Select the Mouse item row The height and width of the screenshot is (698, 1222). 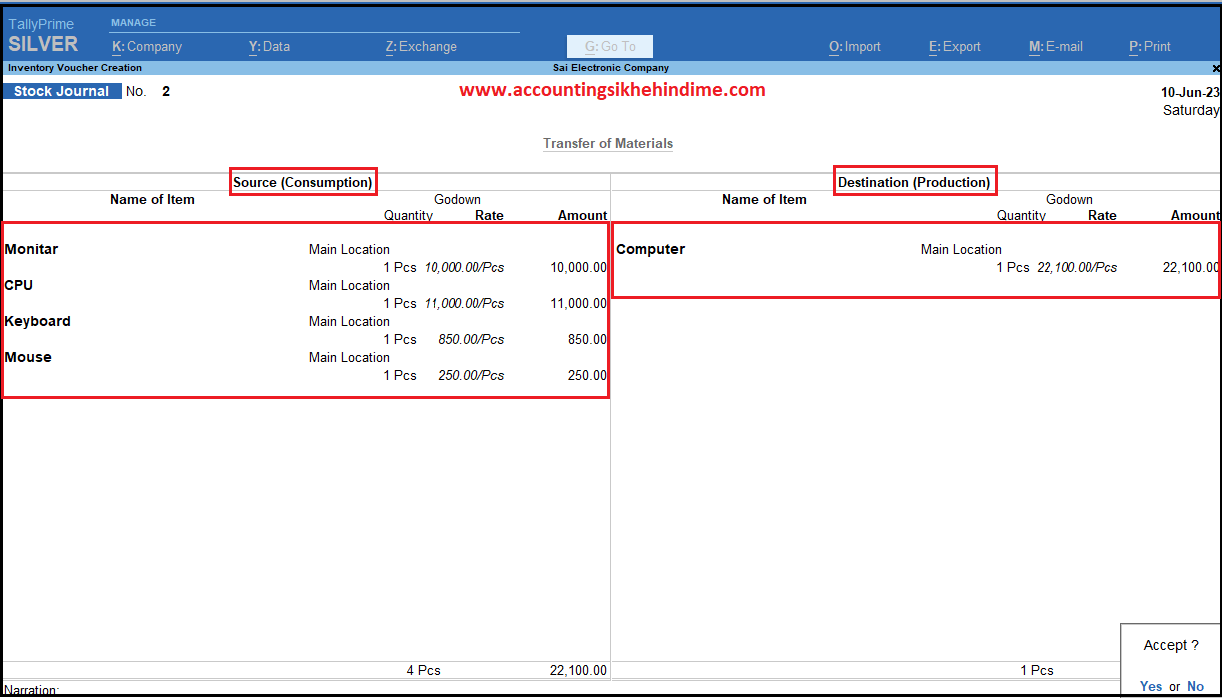coord(28,357)
